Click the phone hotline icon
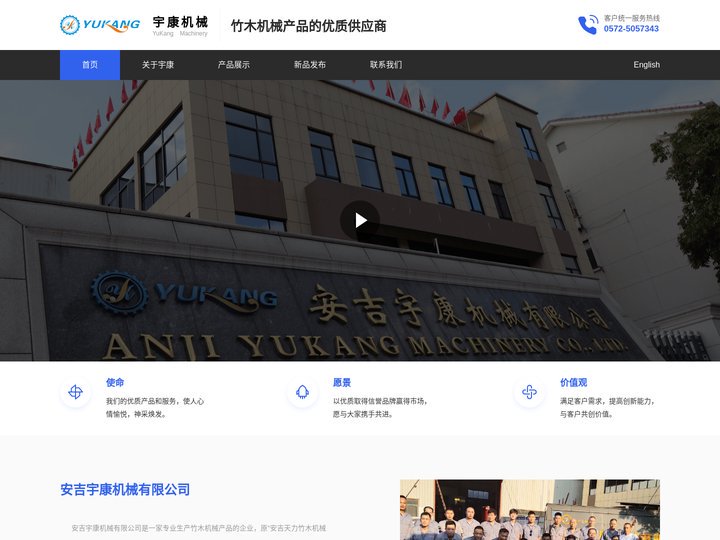The width and height of the screenshot is (720, 540). pyautogui.click(x=588, y=25)
